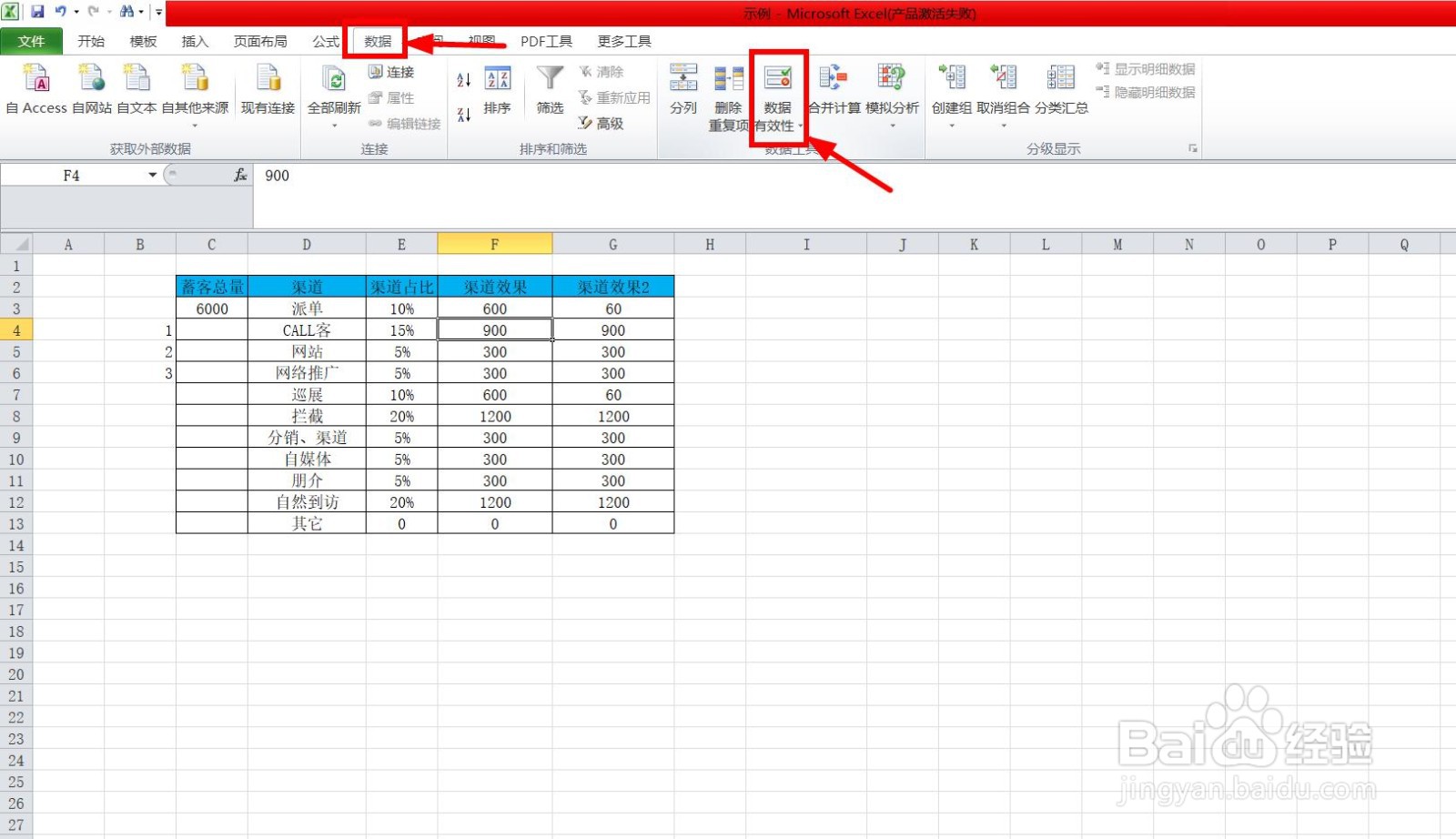This screenshot has width=1456, height=839.
Task: Switch to Home (开始) tab
Action: click(91, 41)
